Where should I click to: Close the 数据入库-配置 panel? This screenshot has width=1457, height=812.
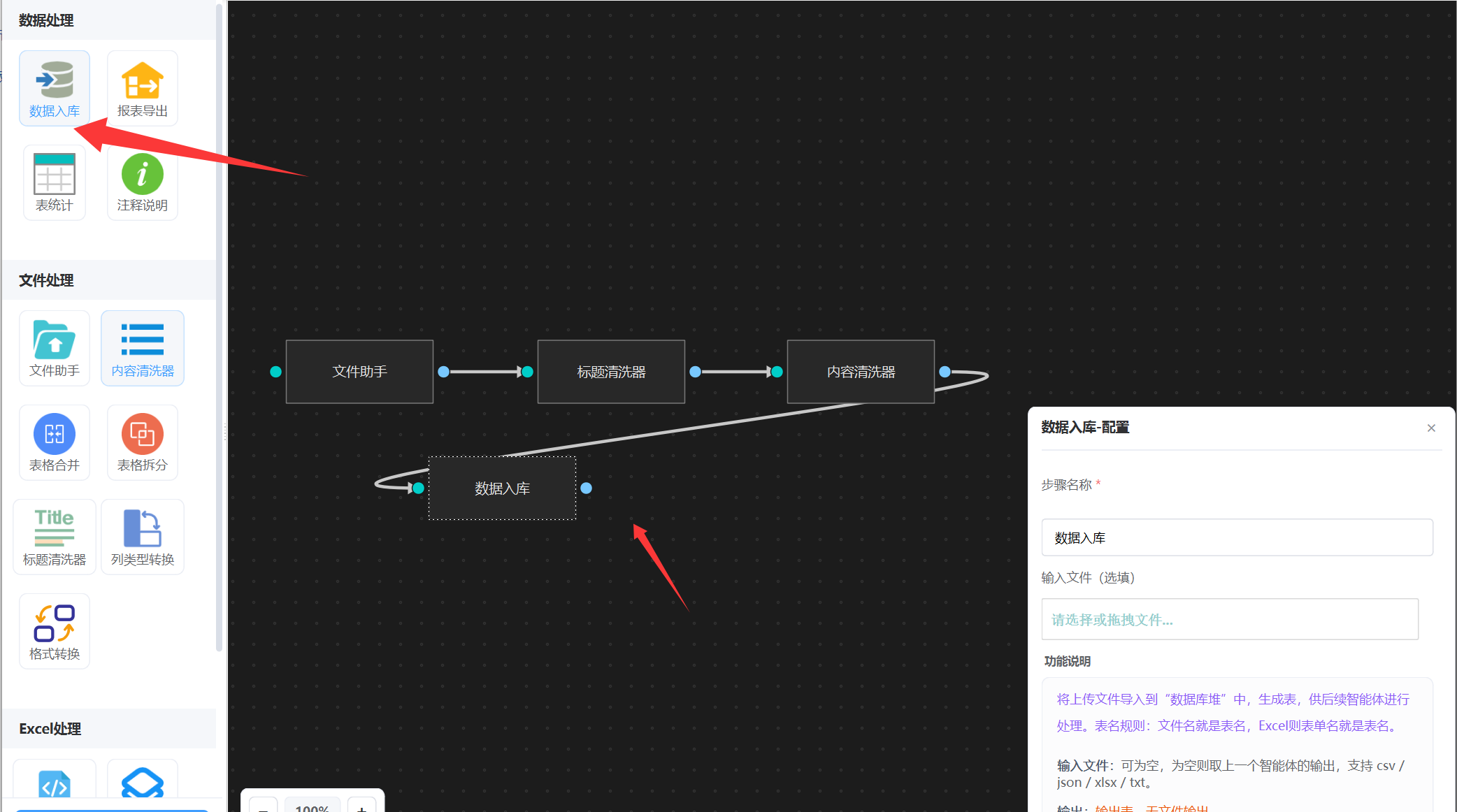[1431, 428]
